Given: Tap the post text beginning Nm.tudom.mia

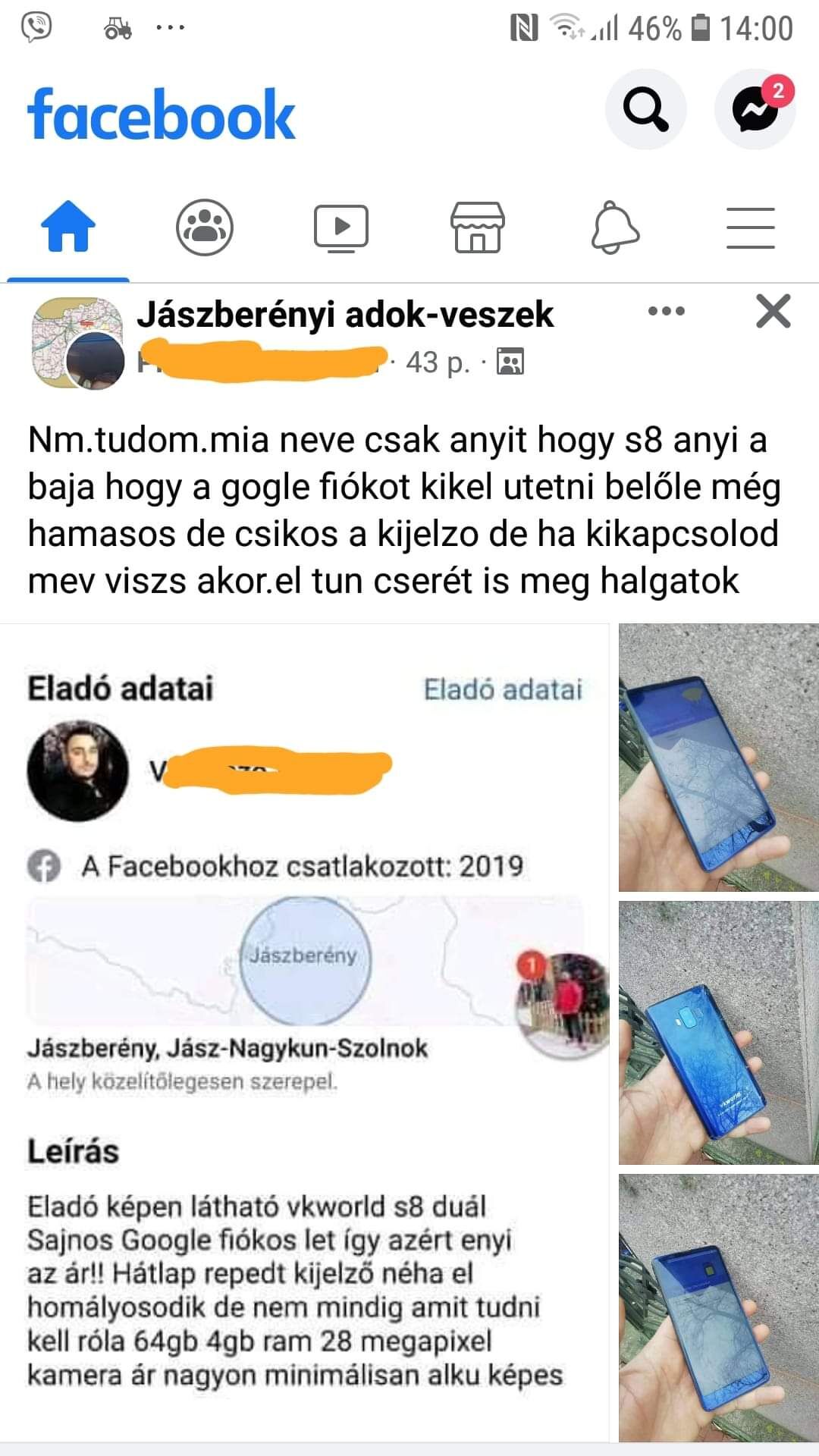Looking at the screenshot, I should [x=404, y=510].
